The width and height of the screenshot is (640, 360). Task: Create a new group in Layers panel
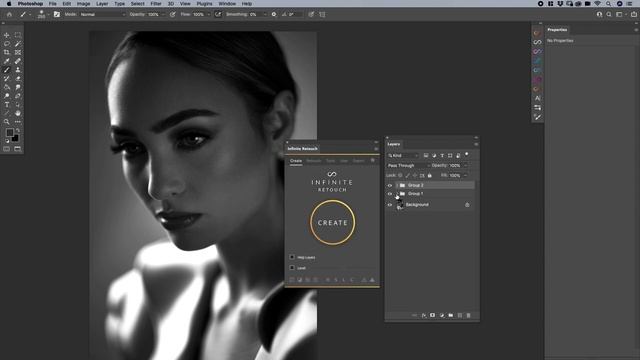click(451, 316)
